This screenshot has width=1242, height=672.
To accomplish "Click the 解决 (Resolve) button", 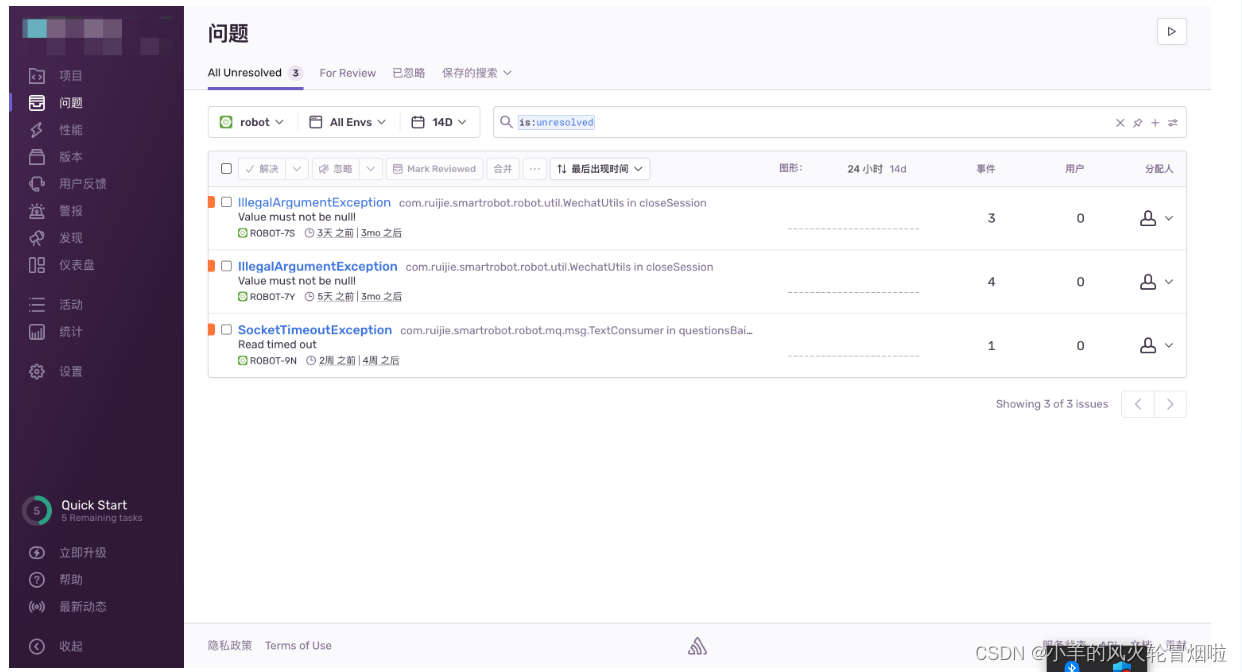I will tap(262, 169).
